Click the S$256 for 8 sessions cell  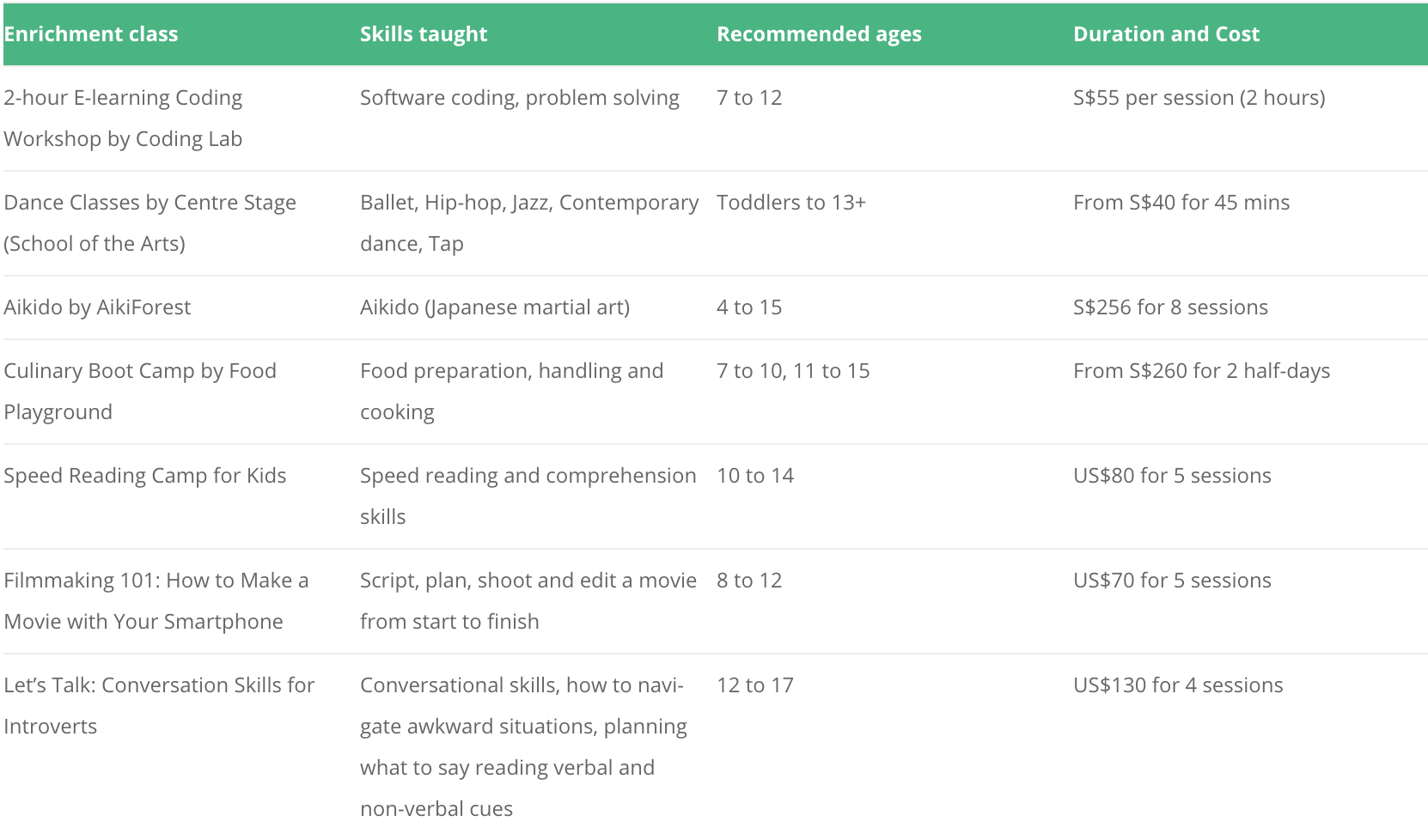[1170, 307]
